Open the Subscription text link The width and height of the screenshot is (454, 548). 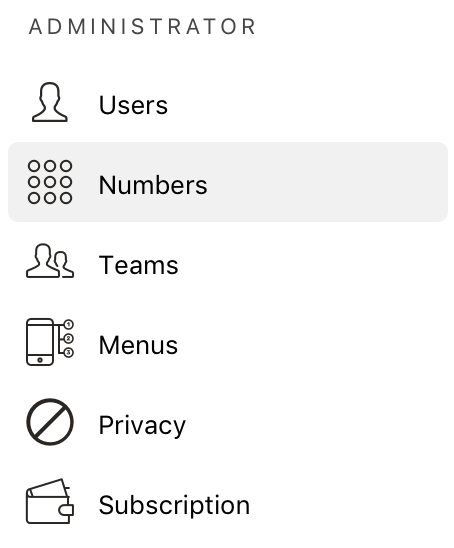(174, 505)
